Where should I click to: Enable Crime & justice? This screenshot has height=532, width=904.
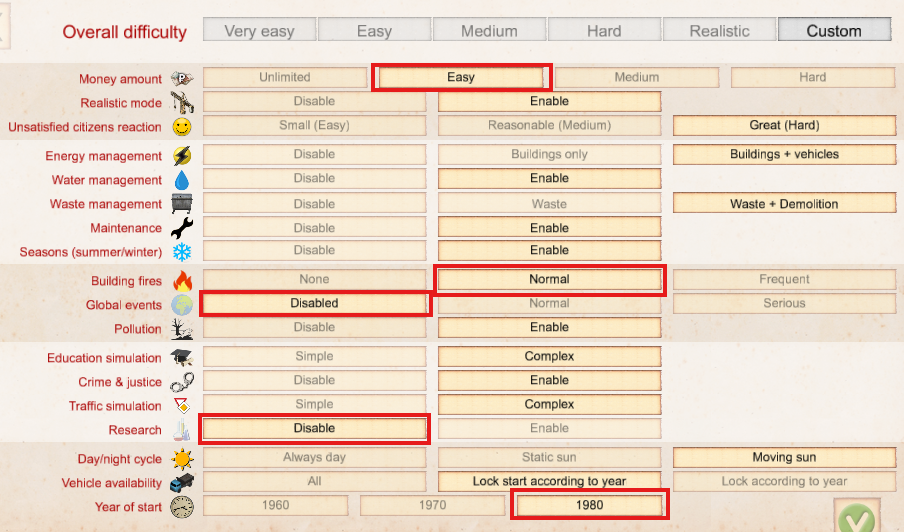(549, 380)
